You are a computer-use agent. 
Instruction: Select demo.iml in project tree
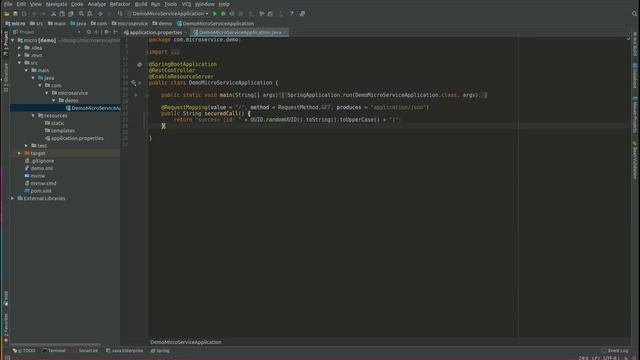coord(39,168)
